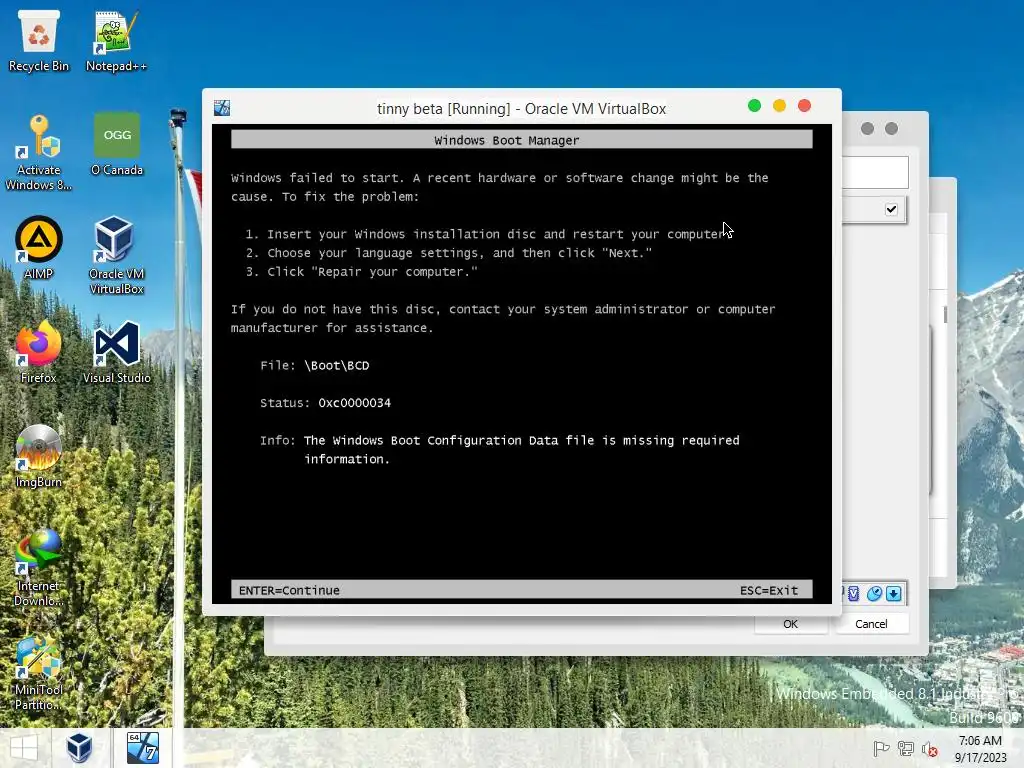The width and height of the screenshot is (1024, 768).
Task: Click the muted volume tray icon
Action: click(x=929, y=748)
